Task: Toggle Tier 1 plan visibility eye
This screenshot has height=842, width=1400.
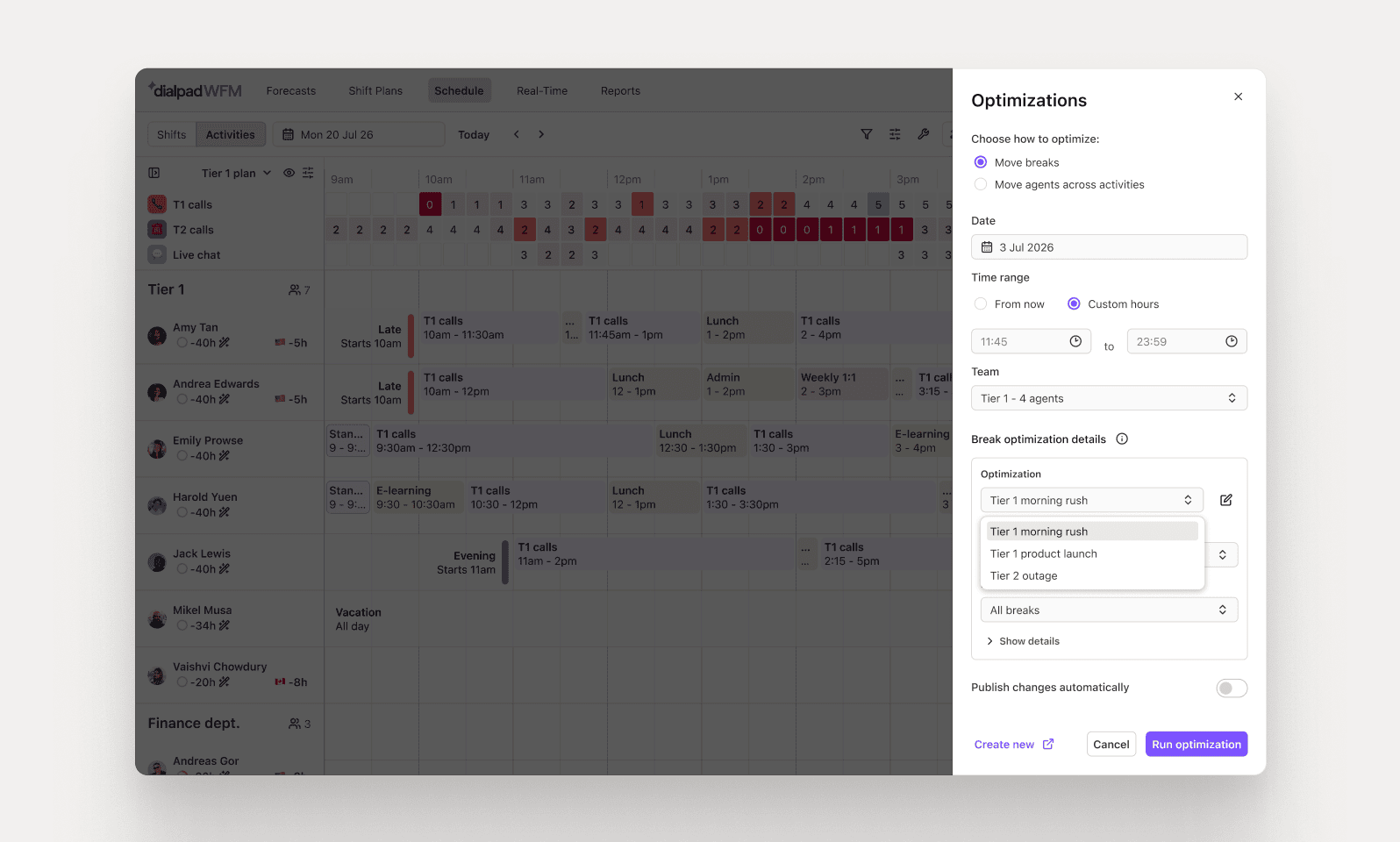Action: [x=289, y=173]
